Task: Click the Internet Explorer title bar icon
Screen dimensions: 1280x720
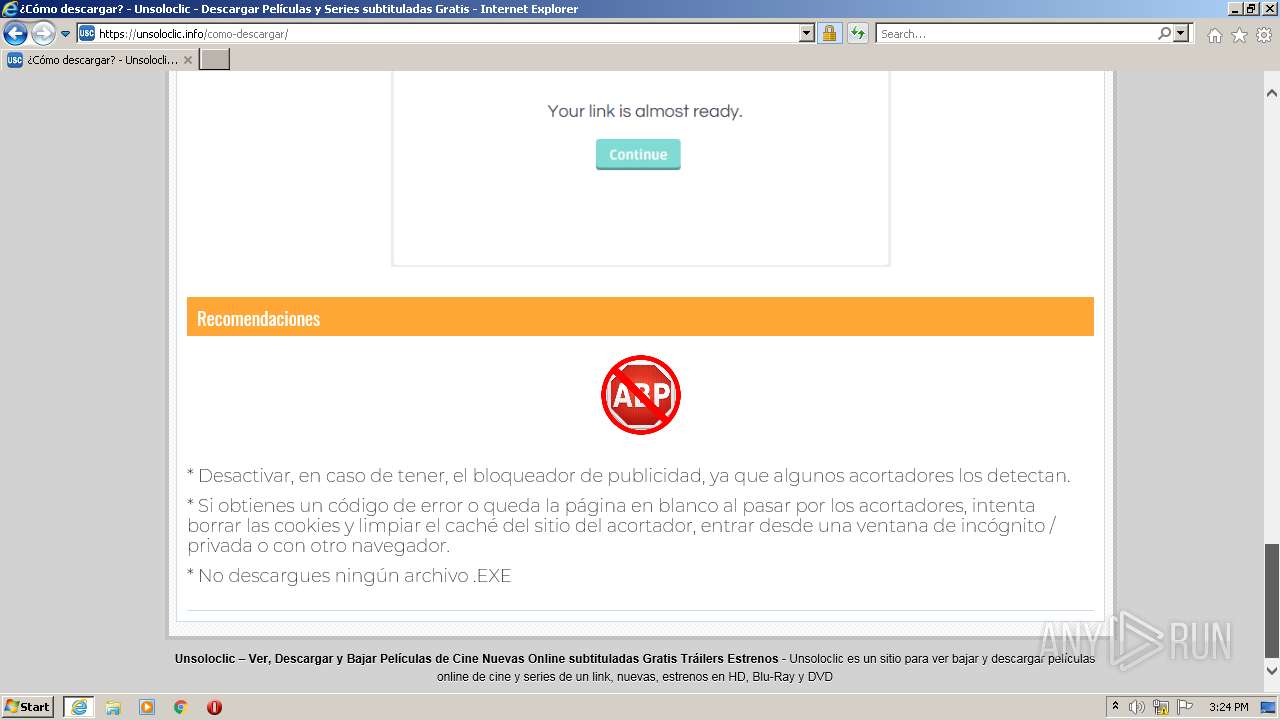Action: pos(10,9)
